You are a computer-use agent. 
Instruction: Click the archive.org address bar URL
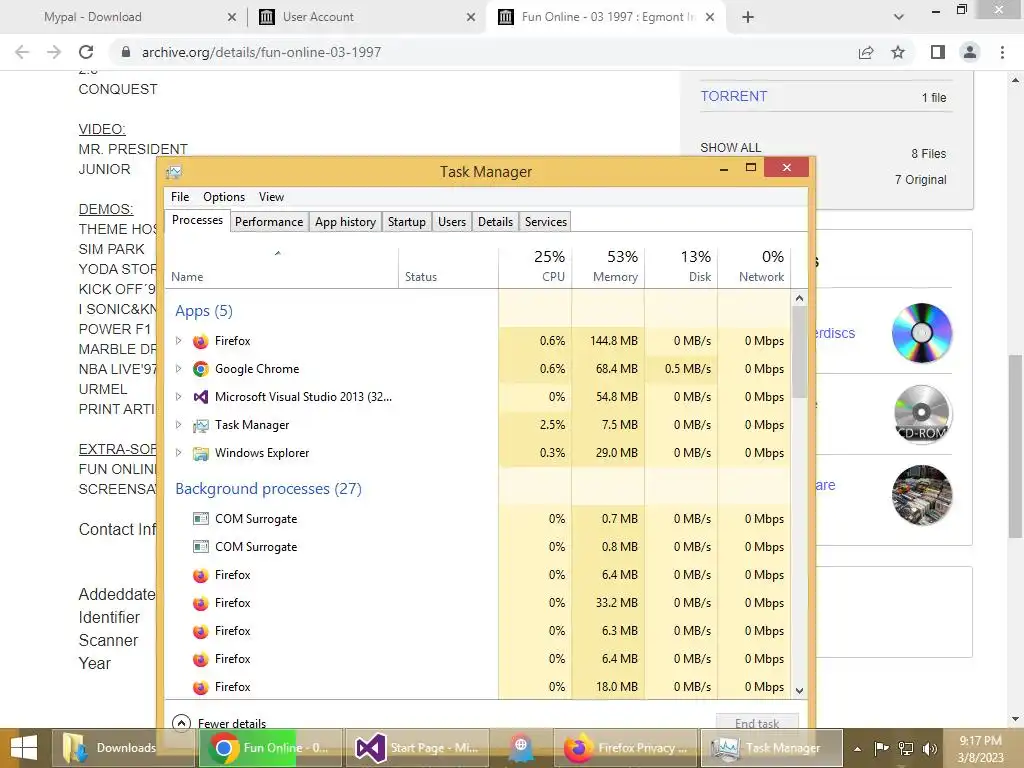pyautogui.click(x=261, y=52)
